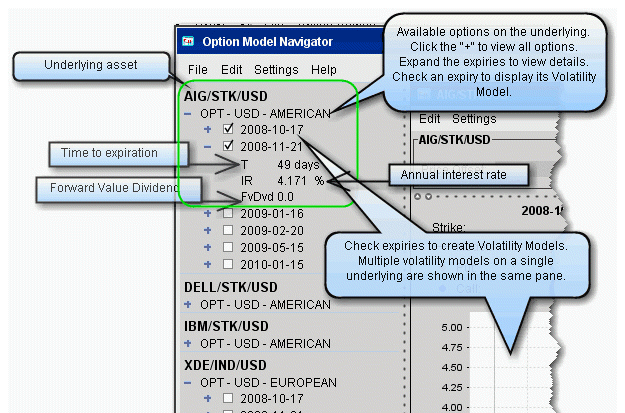Enable the 2009-02-20 expiry checkbox
This screenshot has height=413, width=625.
point(229,230)
